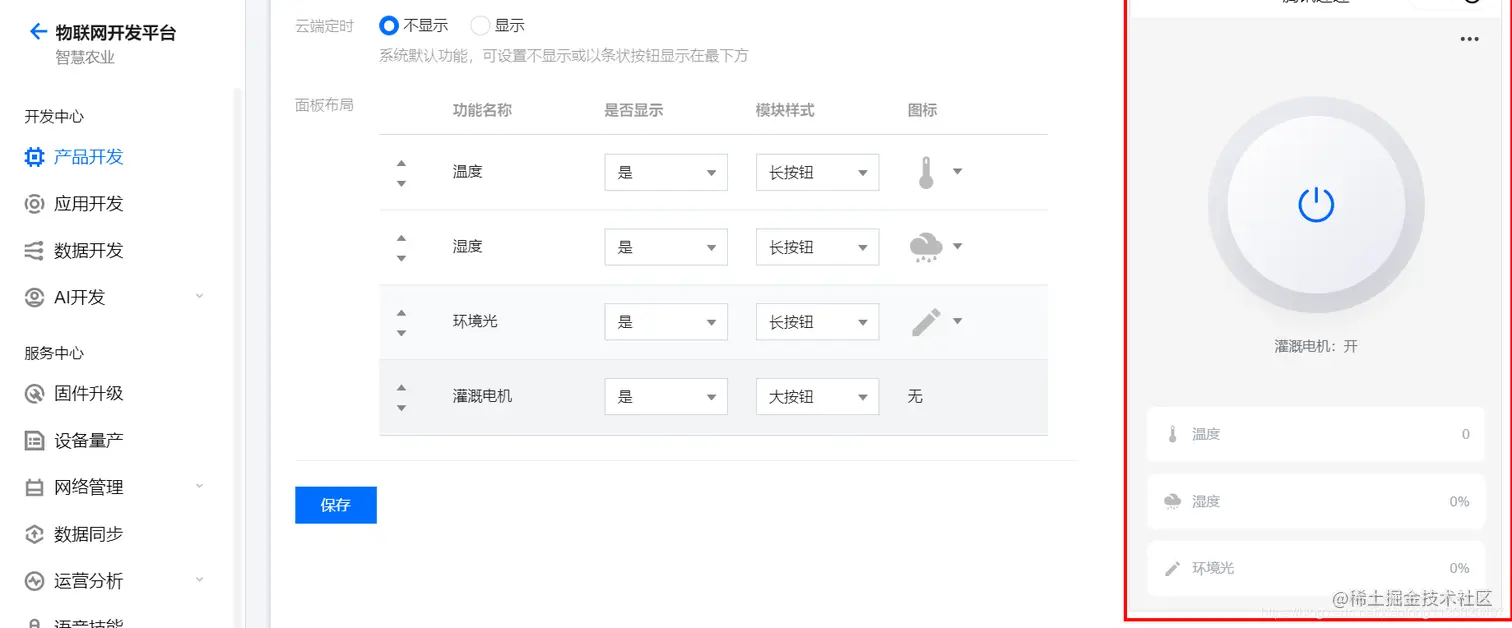Viewport: 1512px width, 628px height.
Task: Click the 运营分析 sidebar icon
Action: [x=34, y=581]
